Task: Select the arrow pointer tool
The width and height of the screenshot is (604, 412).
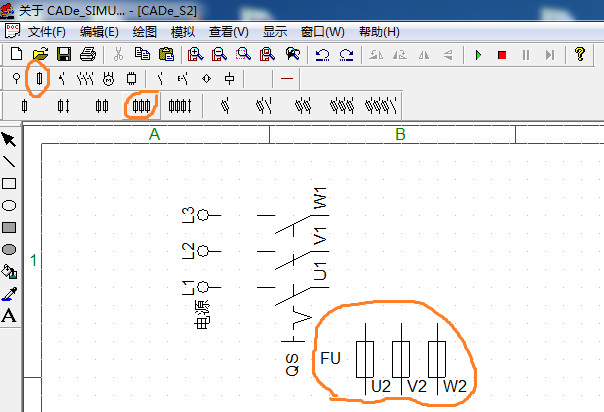Action: point(9,139)
